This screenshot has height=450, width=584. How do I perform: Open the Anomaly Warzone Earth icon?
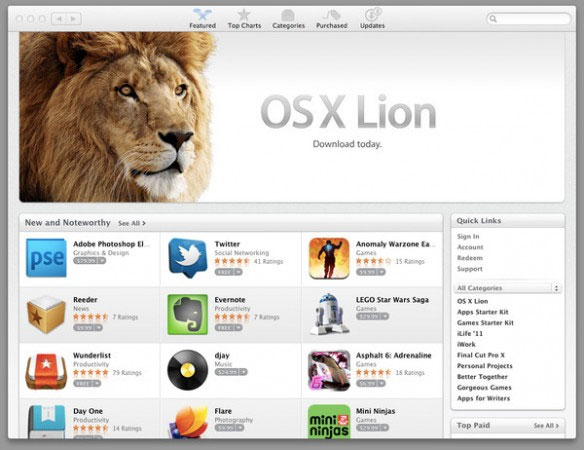click(x=329, y=258)
